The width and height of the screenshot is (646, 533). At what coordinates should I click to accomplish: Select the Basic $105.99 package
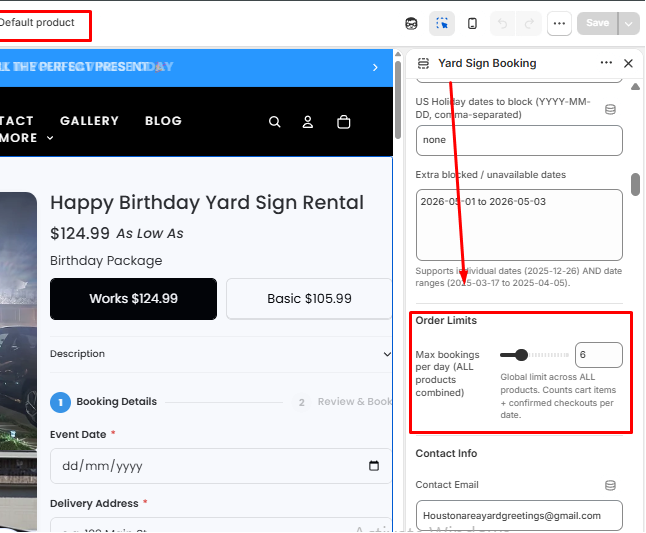click(x=309, y=299)
